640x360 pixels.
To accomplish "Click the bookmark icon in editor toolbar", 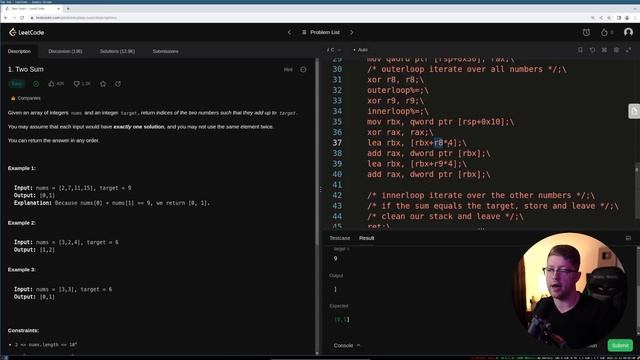I will point(580,50).
